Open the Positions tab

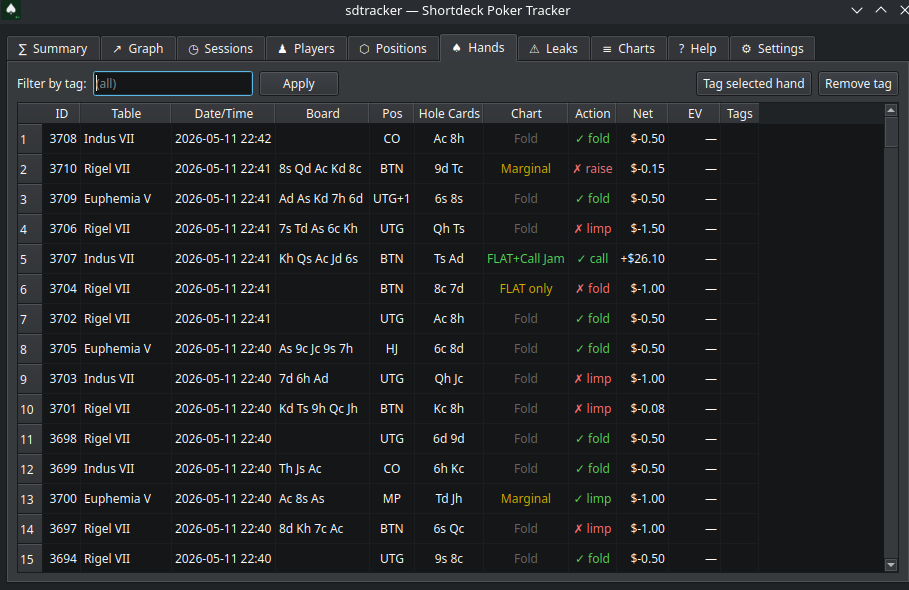393,49
